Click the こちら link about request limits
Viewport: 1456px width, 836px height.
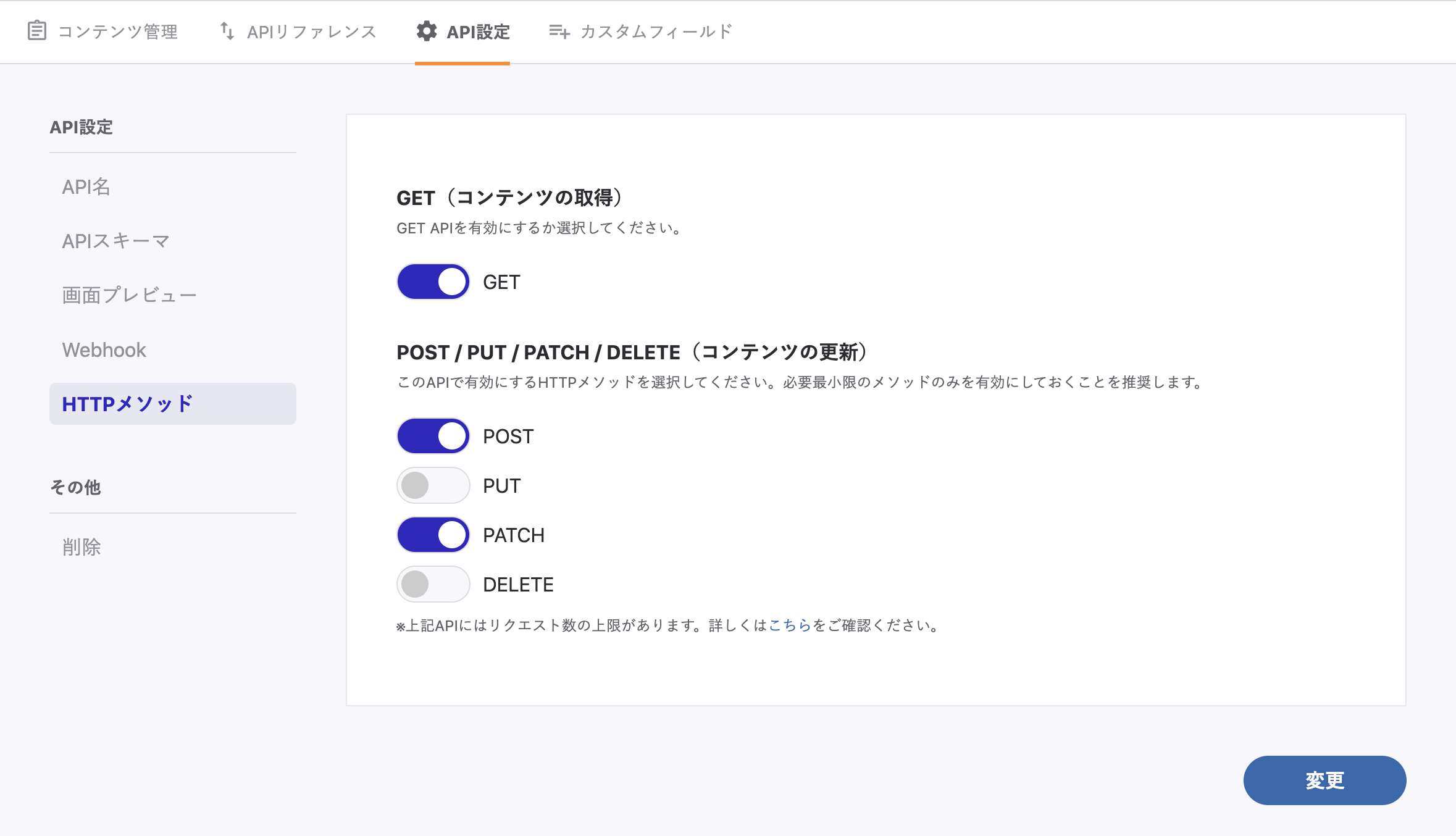[790, 625]
